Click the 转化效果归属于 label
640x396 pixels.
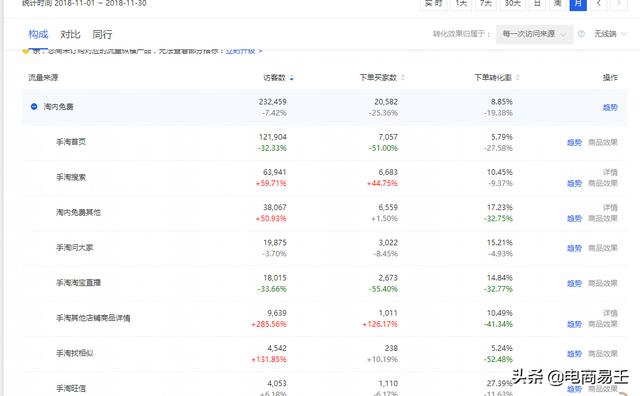461,34
